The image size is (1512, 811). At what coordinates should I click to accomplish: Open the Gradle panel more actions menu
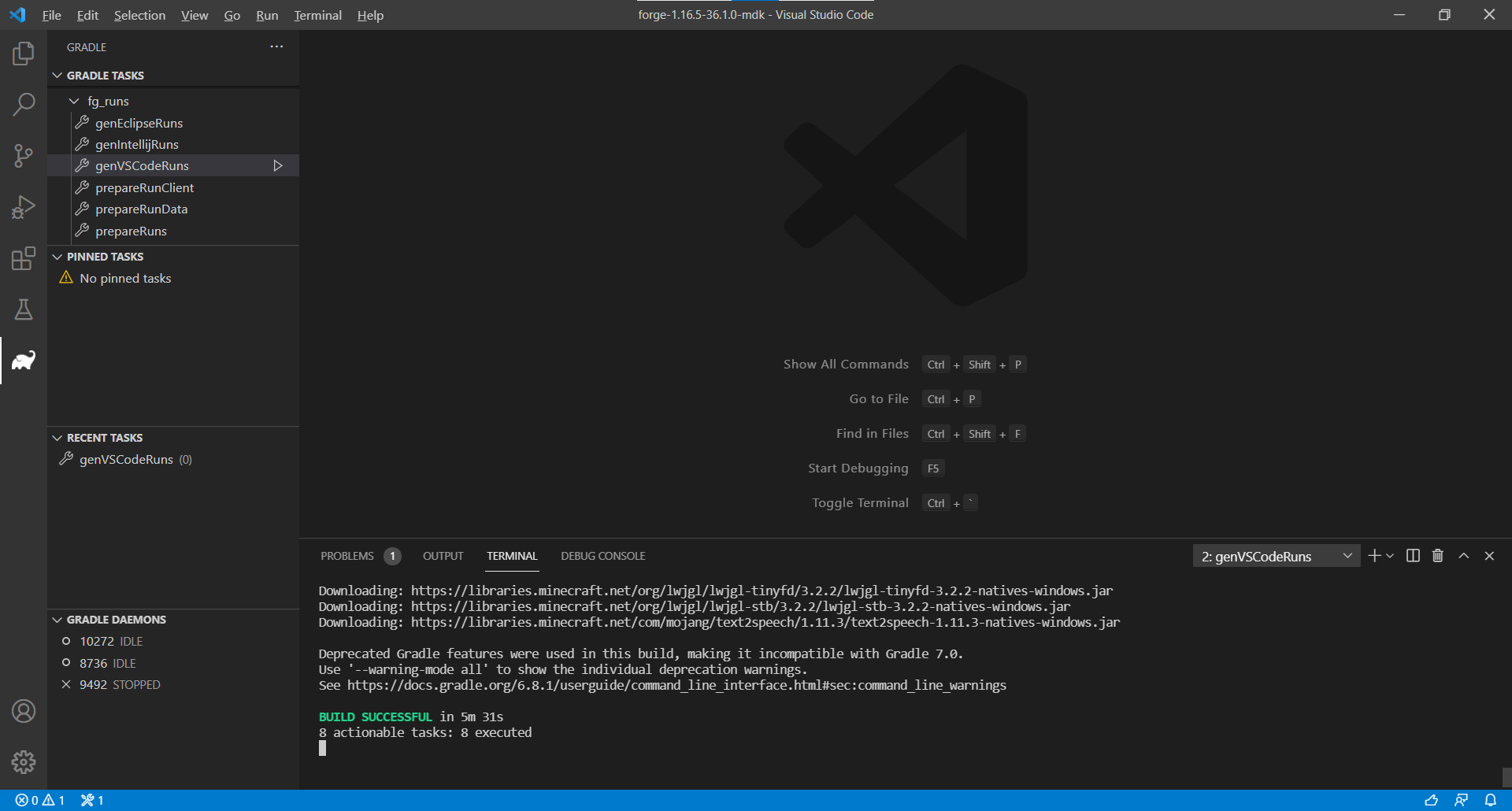click(x=276, y=46)
